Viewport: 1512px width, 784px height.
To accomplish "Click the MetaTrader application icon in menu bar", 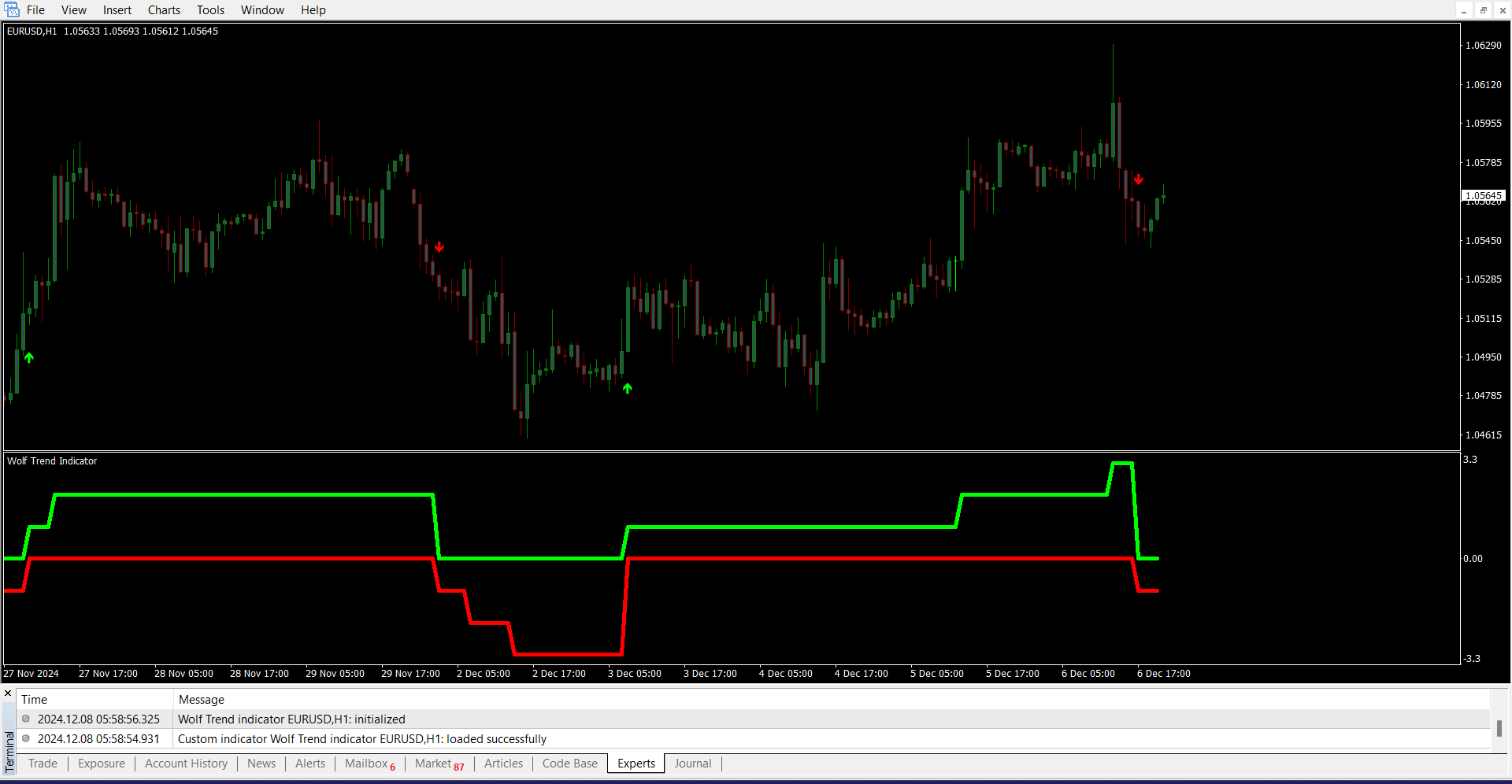I will pyautogui.click(x=12, y=10).
